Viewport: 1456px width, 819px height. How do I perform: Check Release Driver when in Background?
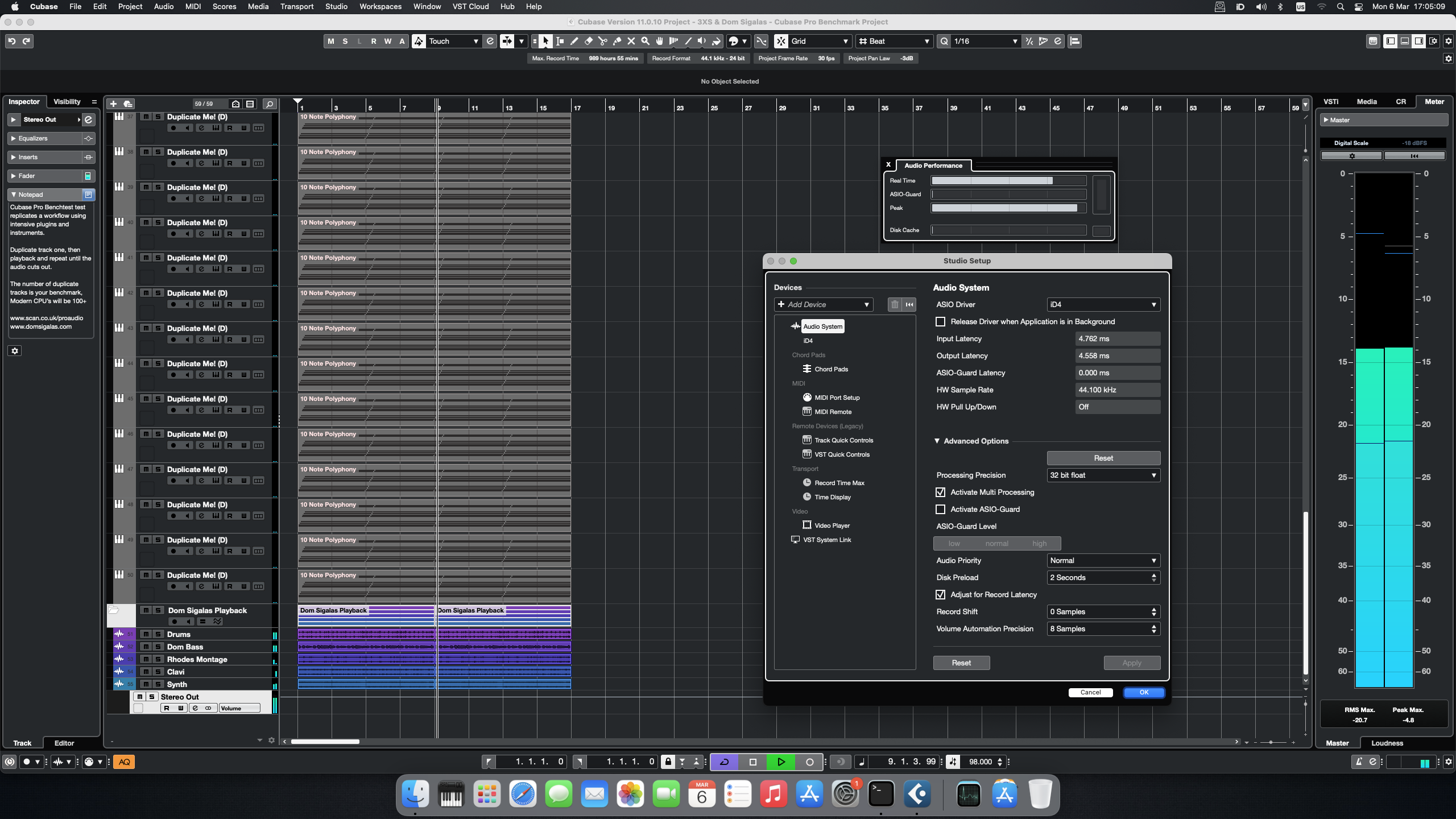[941, 321]
